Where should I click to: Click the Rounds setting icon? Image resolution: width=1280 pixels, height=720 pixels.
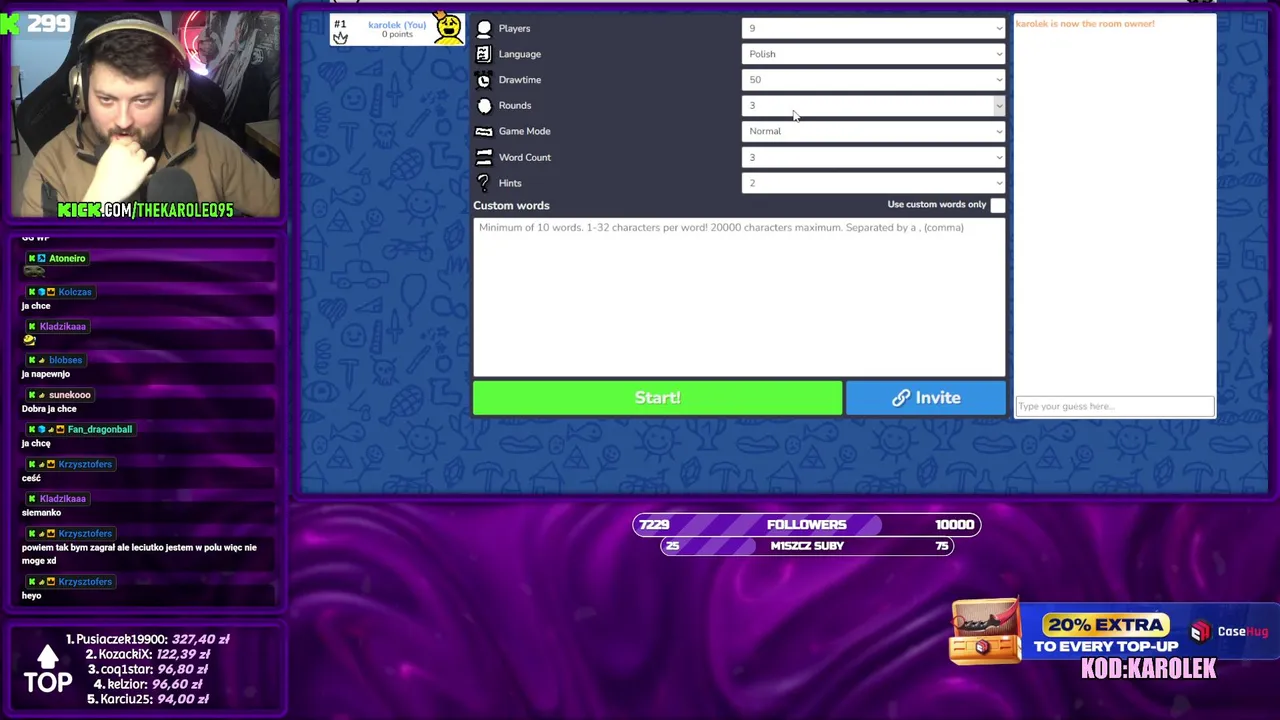click(484, 105)
